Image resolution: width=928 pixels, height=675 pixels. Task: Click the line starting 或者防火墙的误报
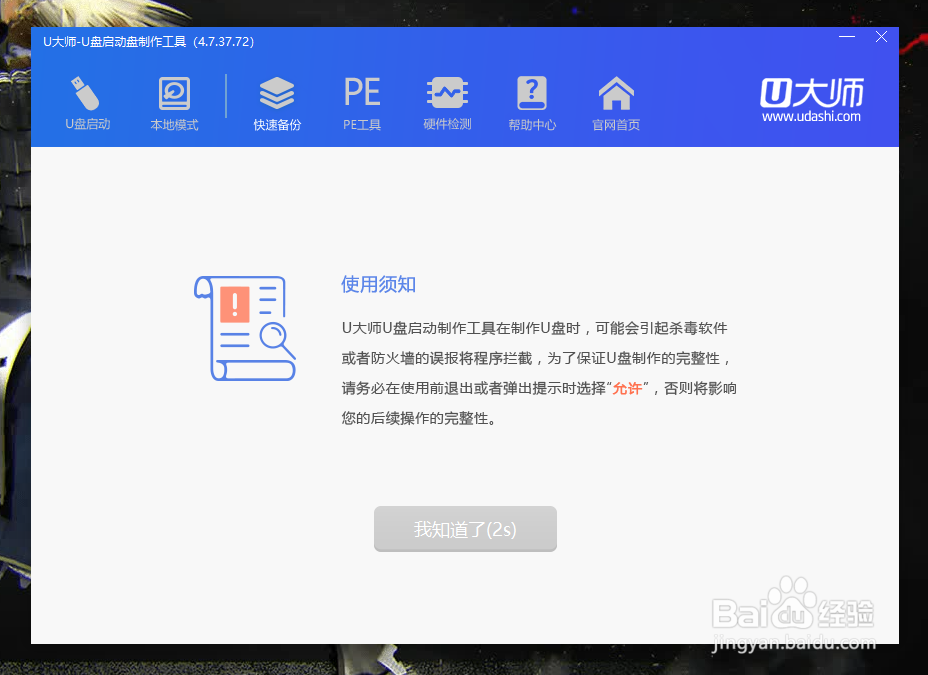(x=536, y=359)
